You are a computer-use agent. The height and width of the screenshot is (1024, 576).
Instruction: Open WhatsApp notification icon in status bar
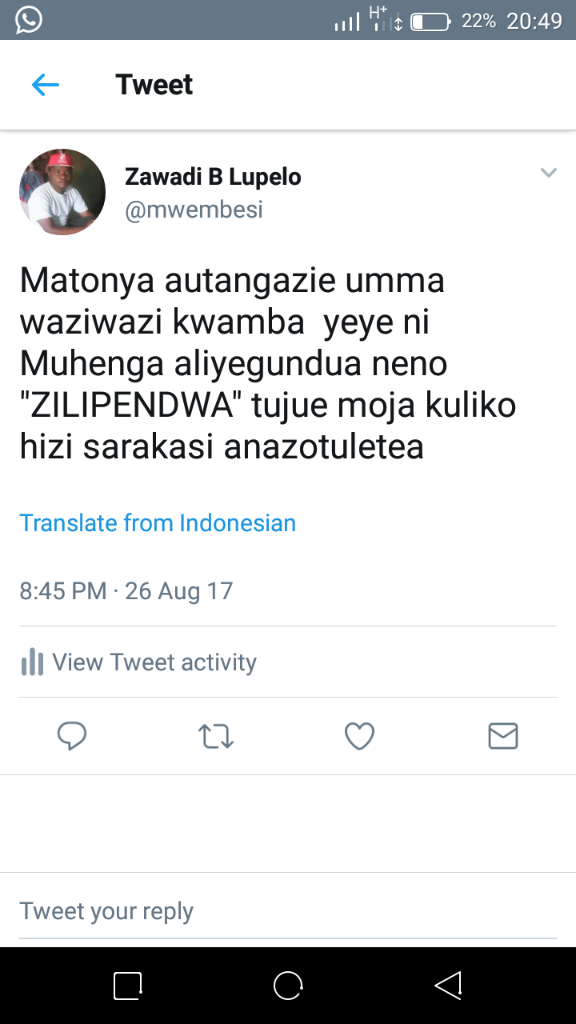(29, 20)
